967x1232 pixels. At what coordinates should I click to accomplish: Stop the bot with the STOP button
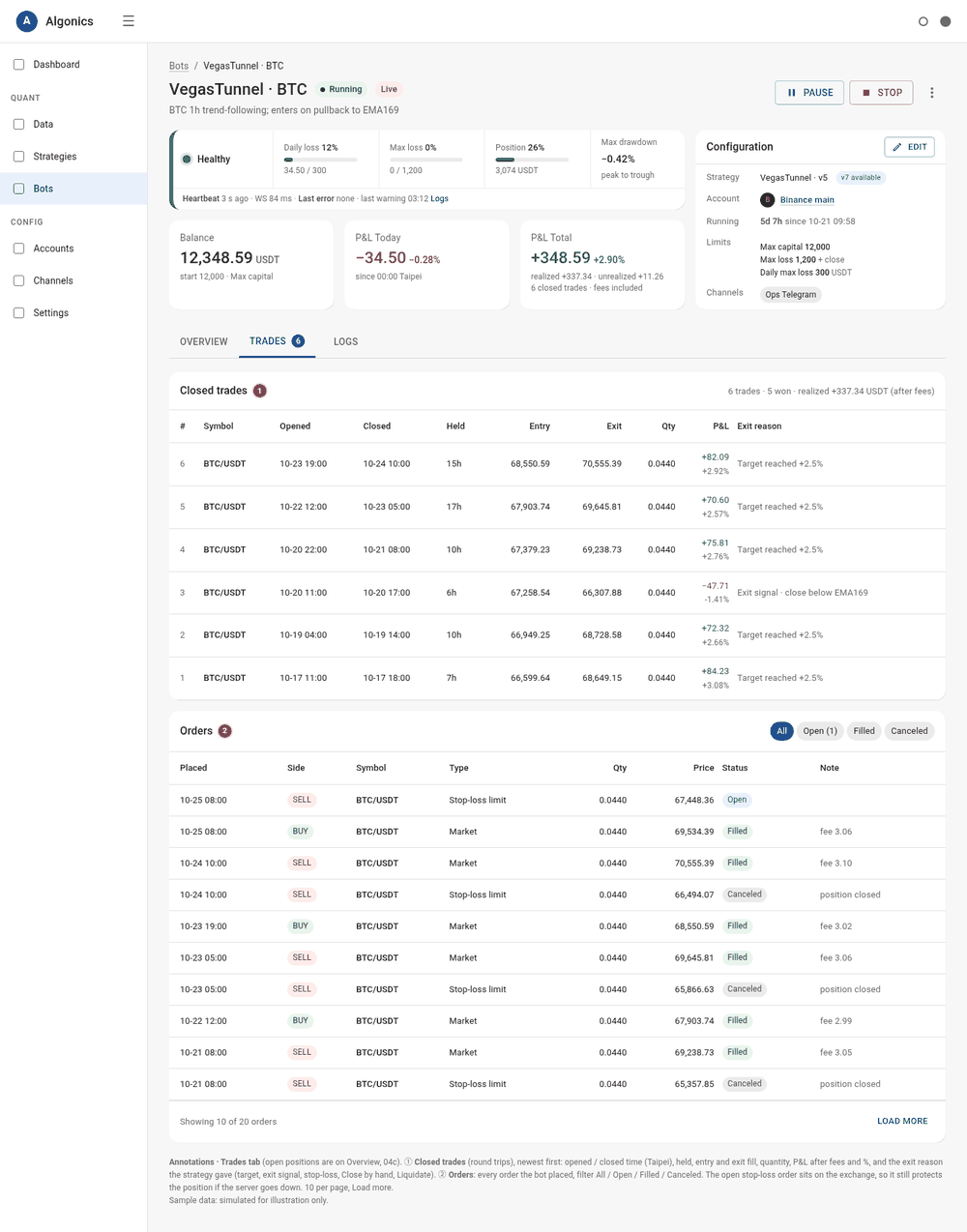click(881, 93)
